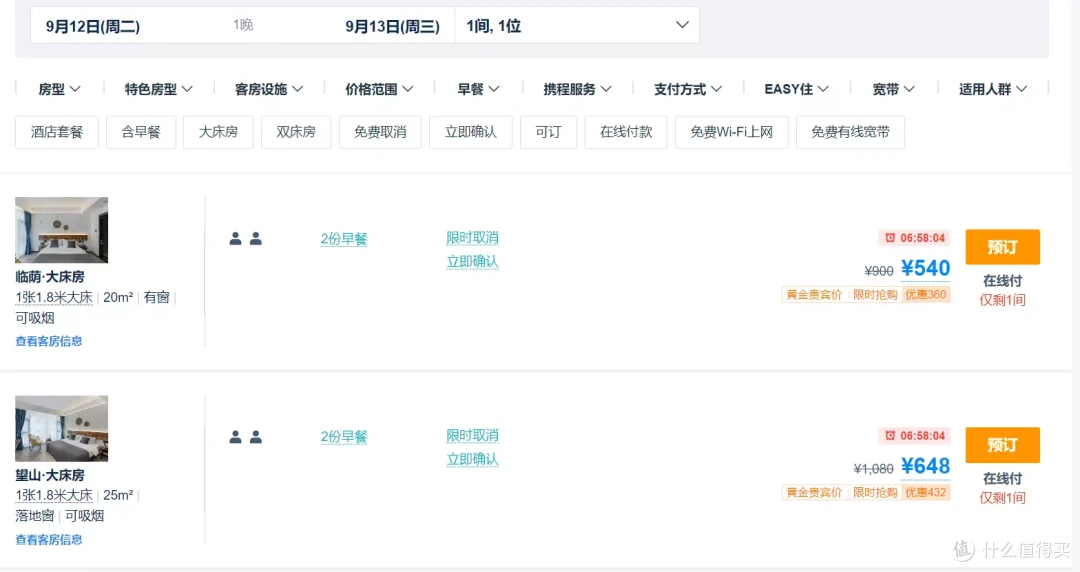The height and width of the screenshot is (572, 1080).
Task: Book the ¥648 望山·大床房 room
Action: (1002, 445)
